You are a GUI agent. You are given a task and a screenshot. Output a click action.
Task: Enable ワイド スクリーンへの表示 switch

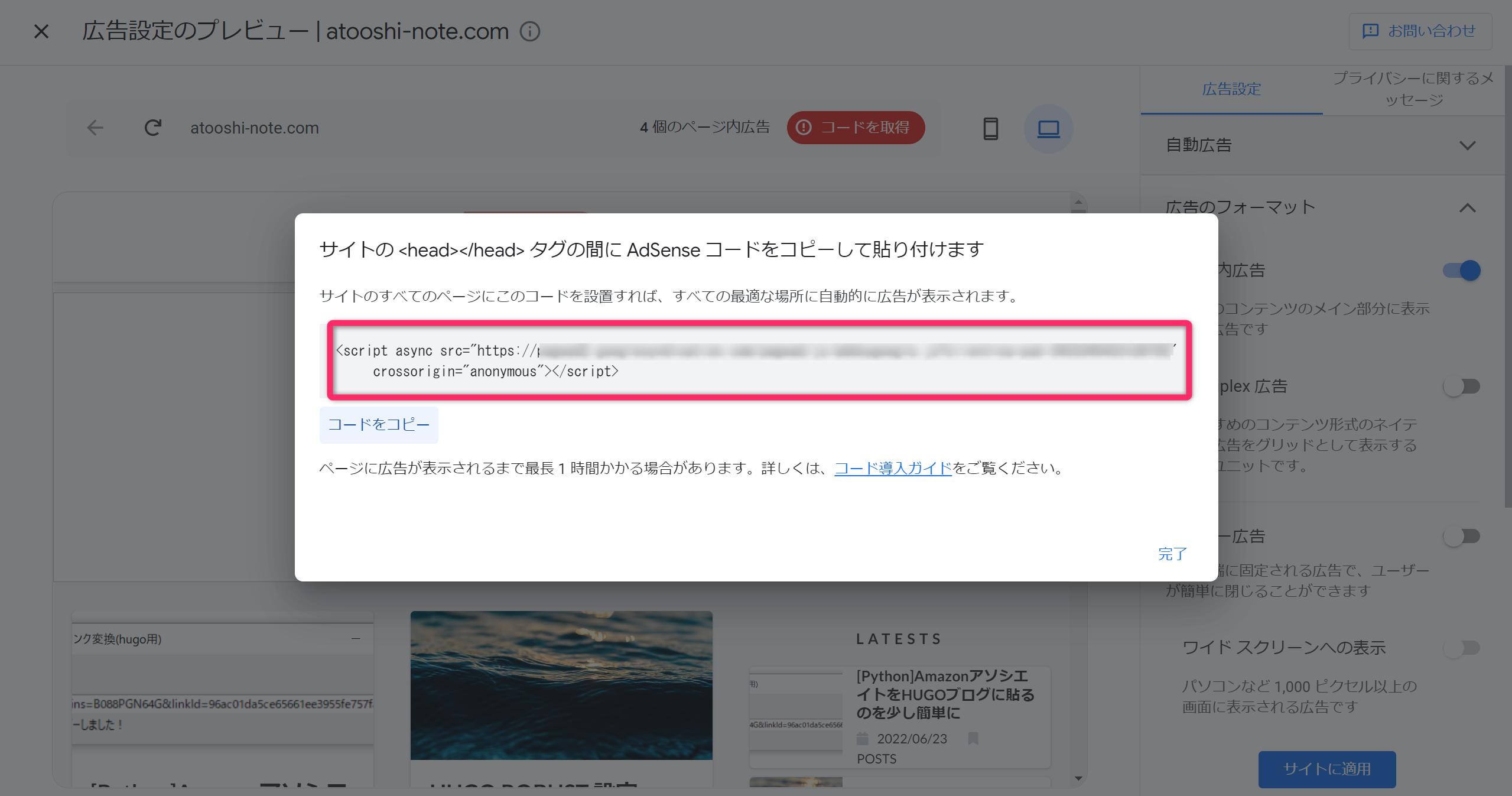point(1462,648)
